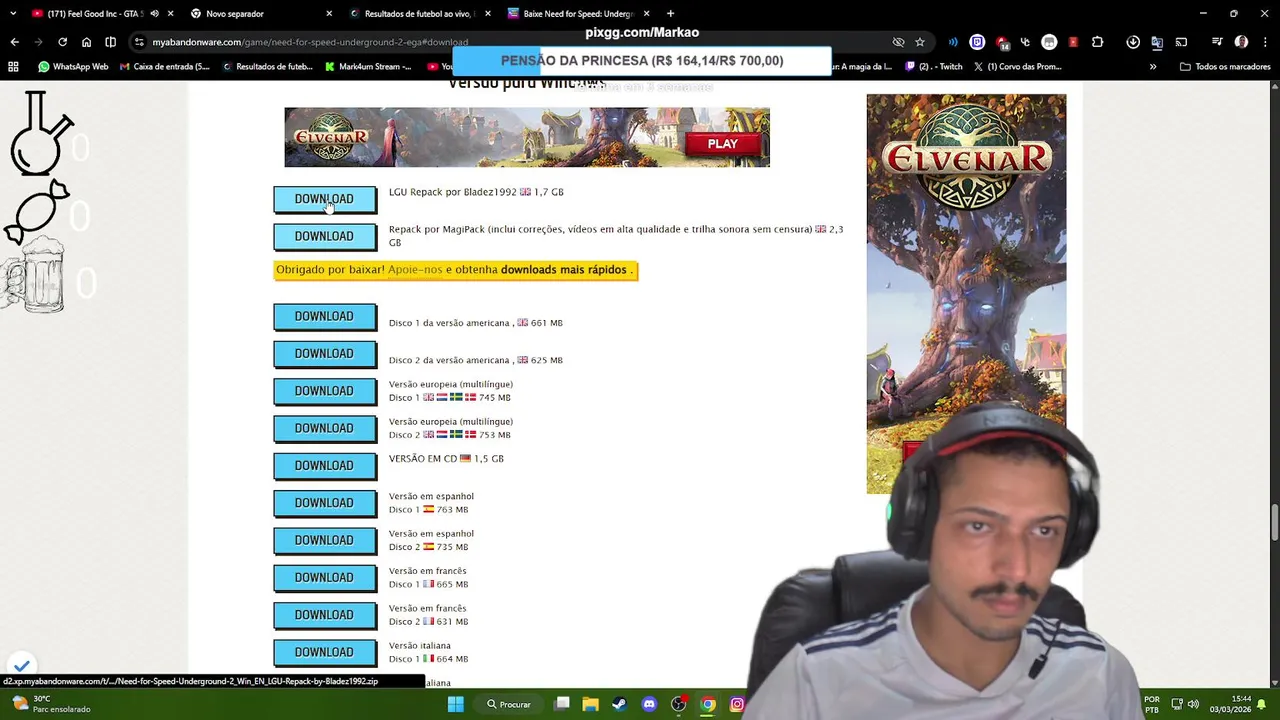This screenshot has width=1280, height=720.
Task: Open Chrome downloads panel
Action: click(x=1133, y=42)
